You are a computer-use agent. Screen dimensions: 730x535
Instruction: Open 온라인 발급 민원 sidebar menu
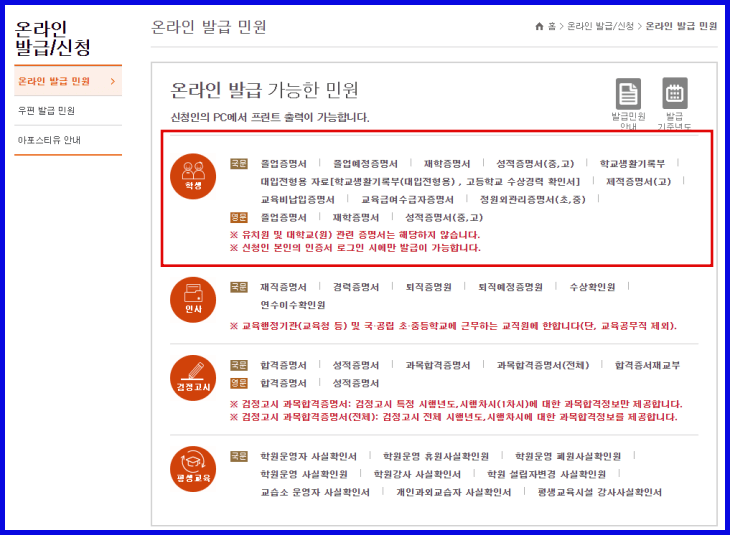click(68, 81)
